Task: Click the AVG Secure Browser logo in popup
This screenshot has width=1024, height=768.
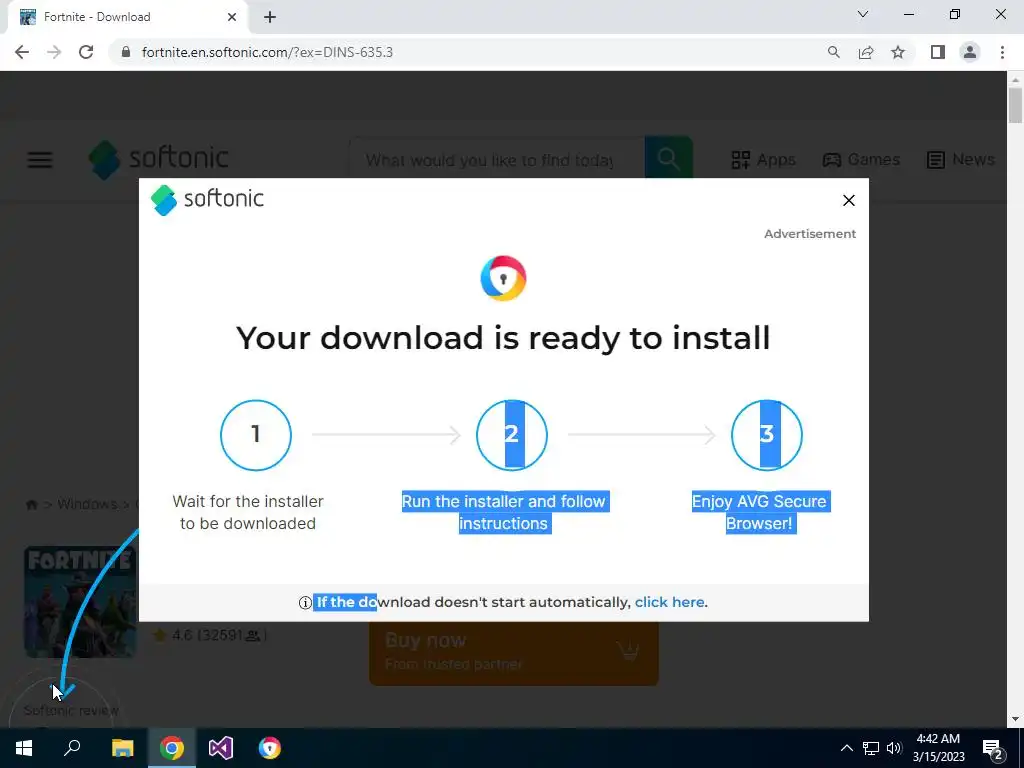Action: pyautogui.click(x=503, y=278)
